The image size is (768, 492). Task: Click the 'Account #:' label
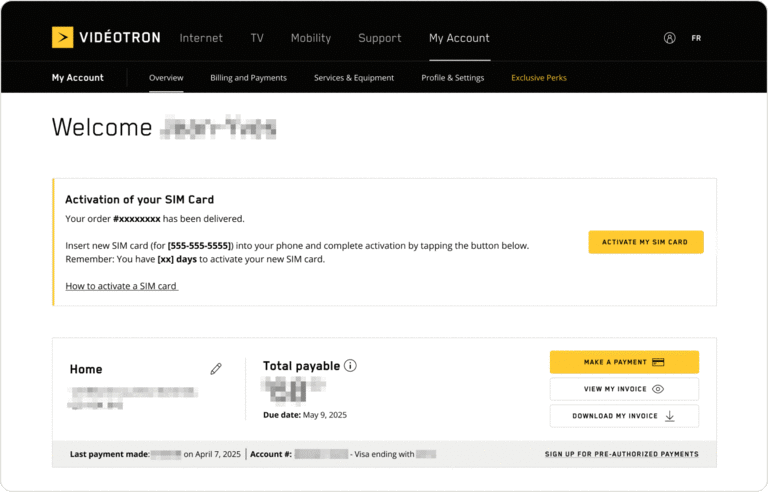pyautogui.click(x=271, y=454)
